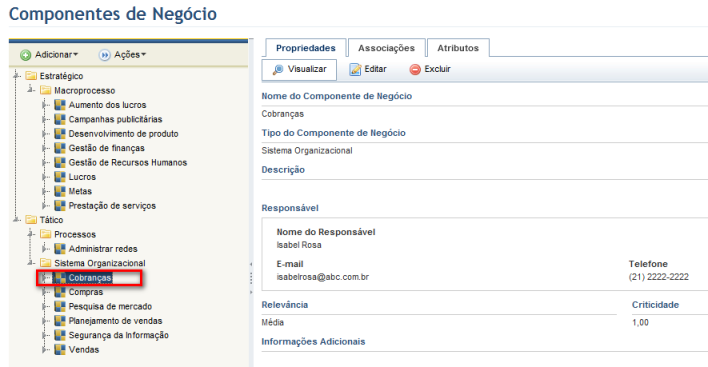Select Prestação de serviços tree item

[112, 206]
